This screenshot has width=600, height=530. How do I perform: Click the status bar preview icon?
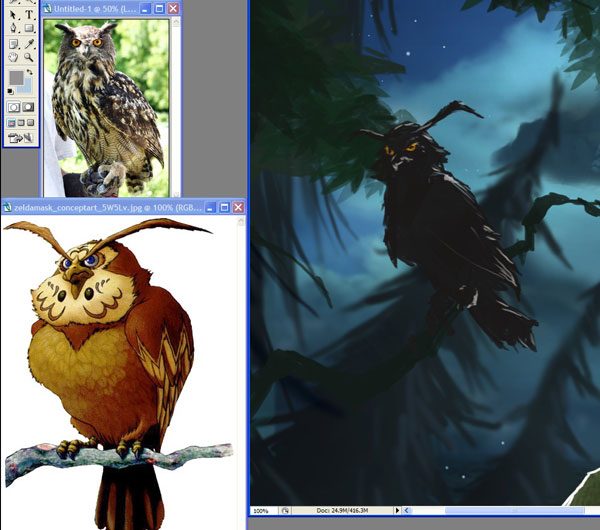tap(285, 510)
